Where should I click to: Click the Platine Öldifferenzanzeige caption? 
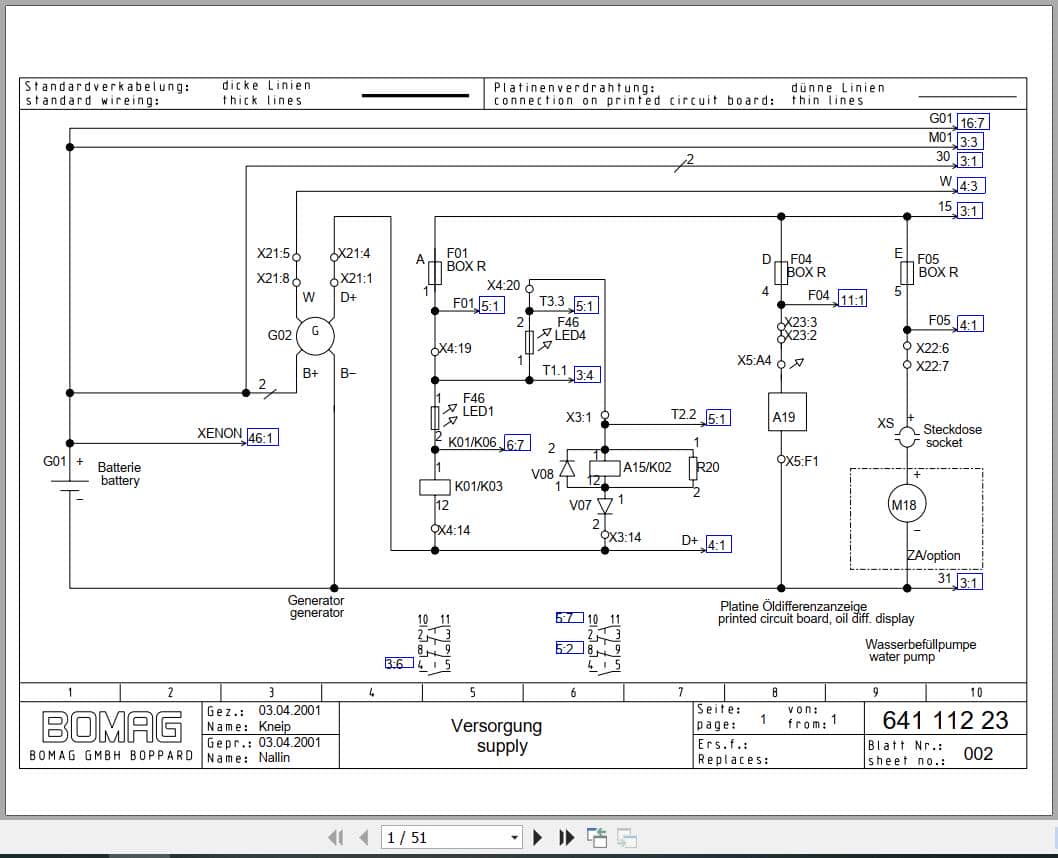[816, 612]
